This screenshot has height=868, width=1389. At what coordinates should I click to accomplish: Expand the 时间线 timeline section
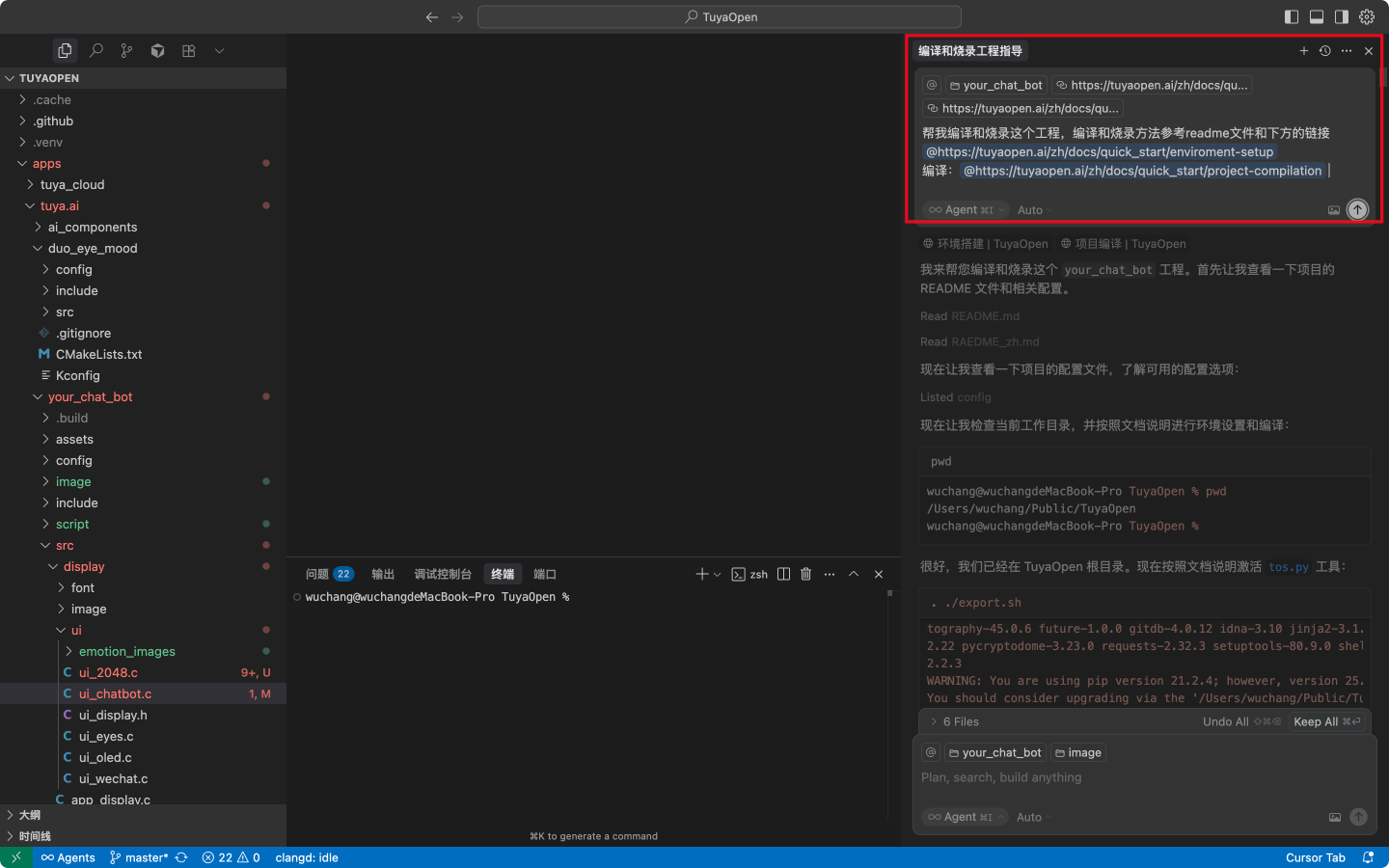(x=143, y=836)
